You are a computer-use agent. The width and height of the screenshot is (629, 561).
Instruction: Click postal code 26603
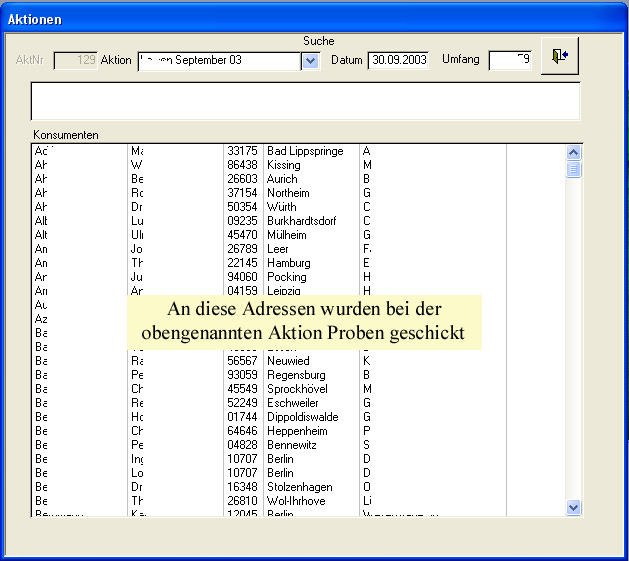pyautogui.click(x=242, y=179)
